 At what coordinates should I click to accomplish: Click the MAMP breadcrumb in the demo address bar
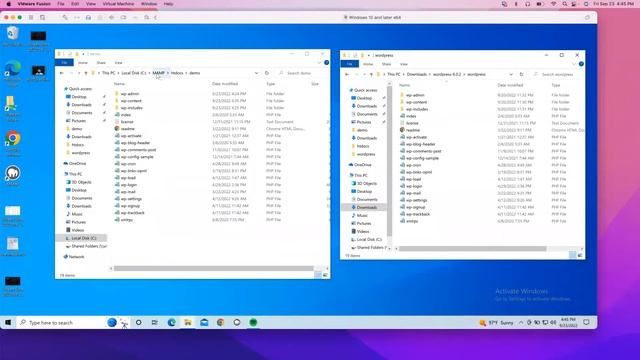point(159,73)
